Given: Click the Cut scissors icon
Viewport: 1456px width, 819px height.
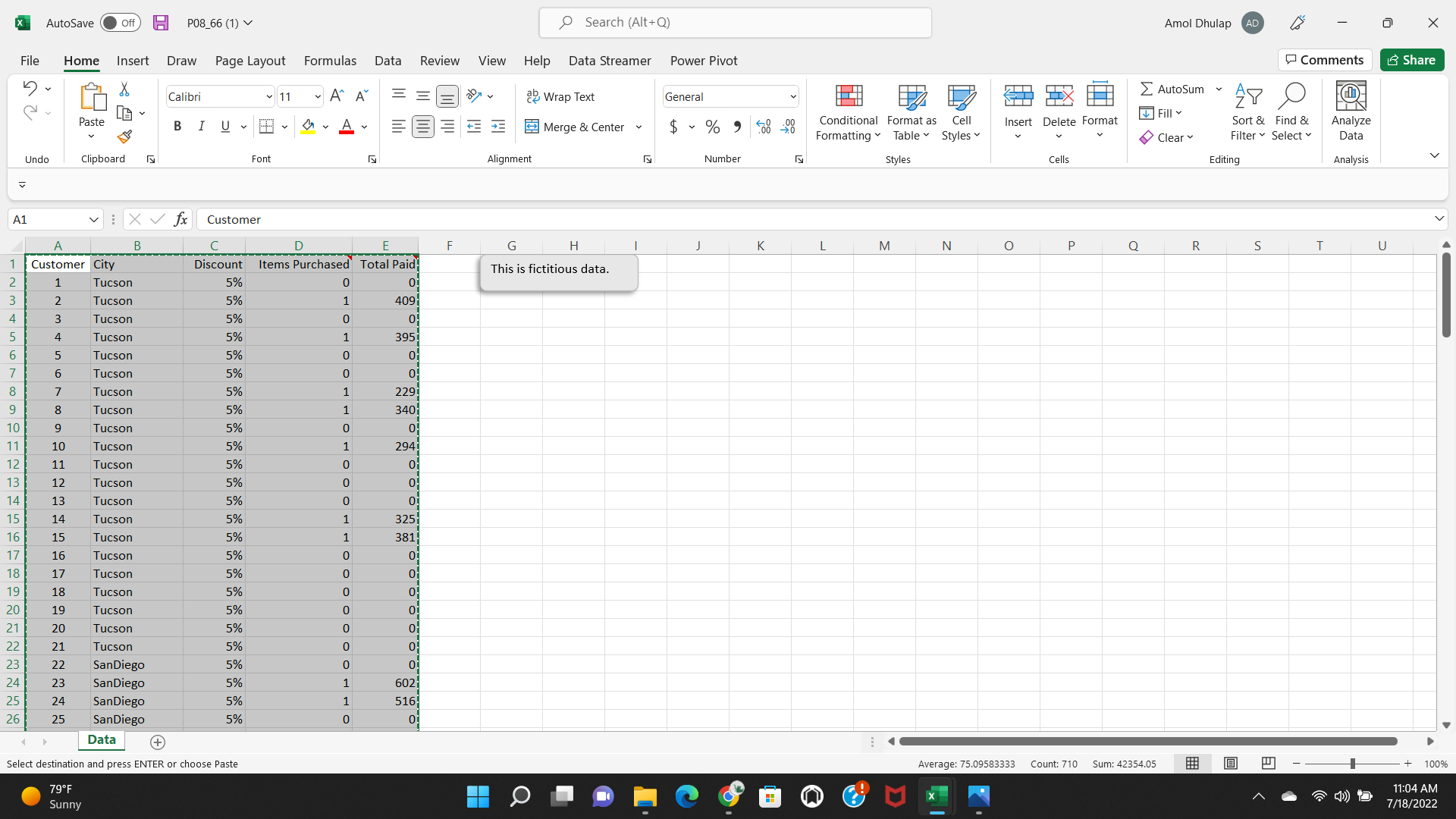Looking at the screenshot, I should [x=124, y=89].
